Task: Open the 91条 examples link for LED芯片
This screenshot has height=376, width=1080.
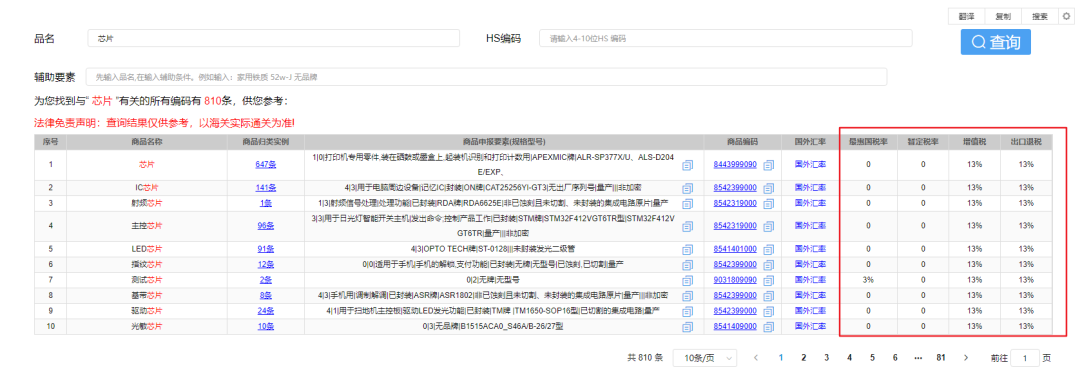Action: pos(266,249)
